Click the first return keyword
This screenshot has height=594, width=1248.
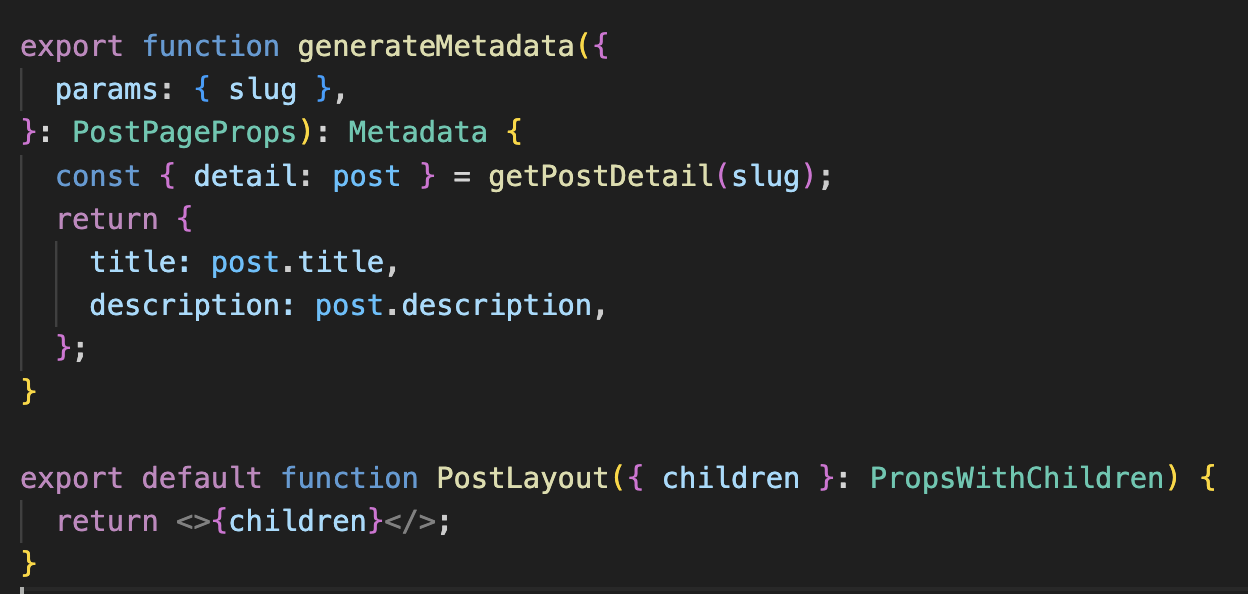[x=107, y=219]
